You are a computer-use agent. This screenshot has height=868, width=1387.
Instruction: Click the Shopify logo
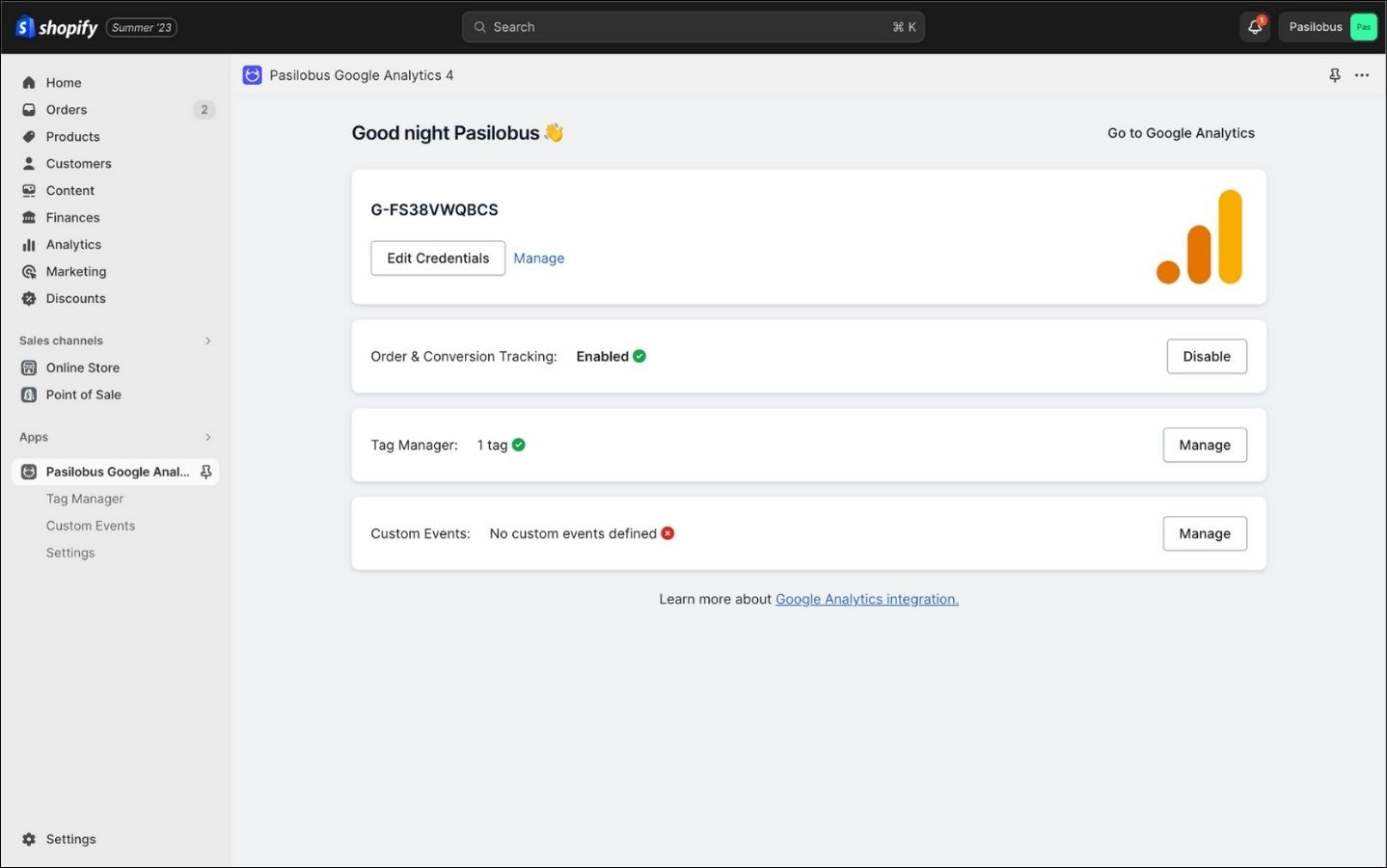tap(58, 27)
